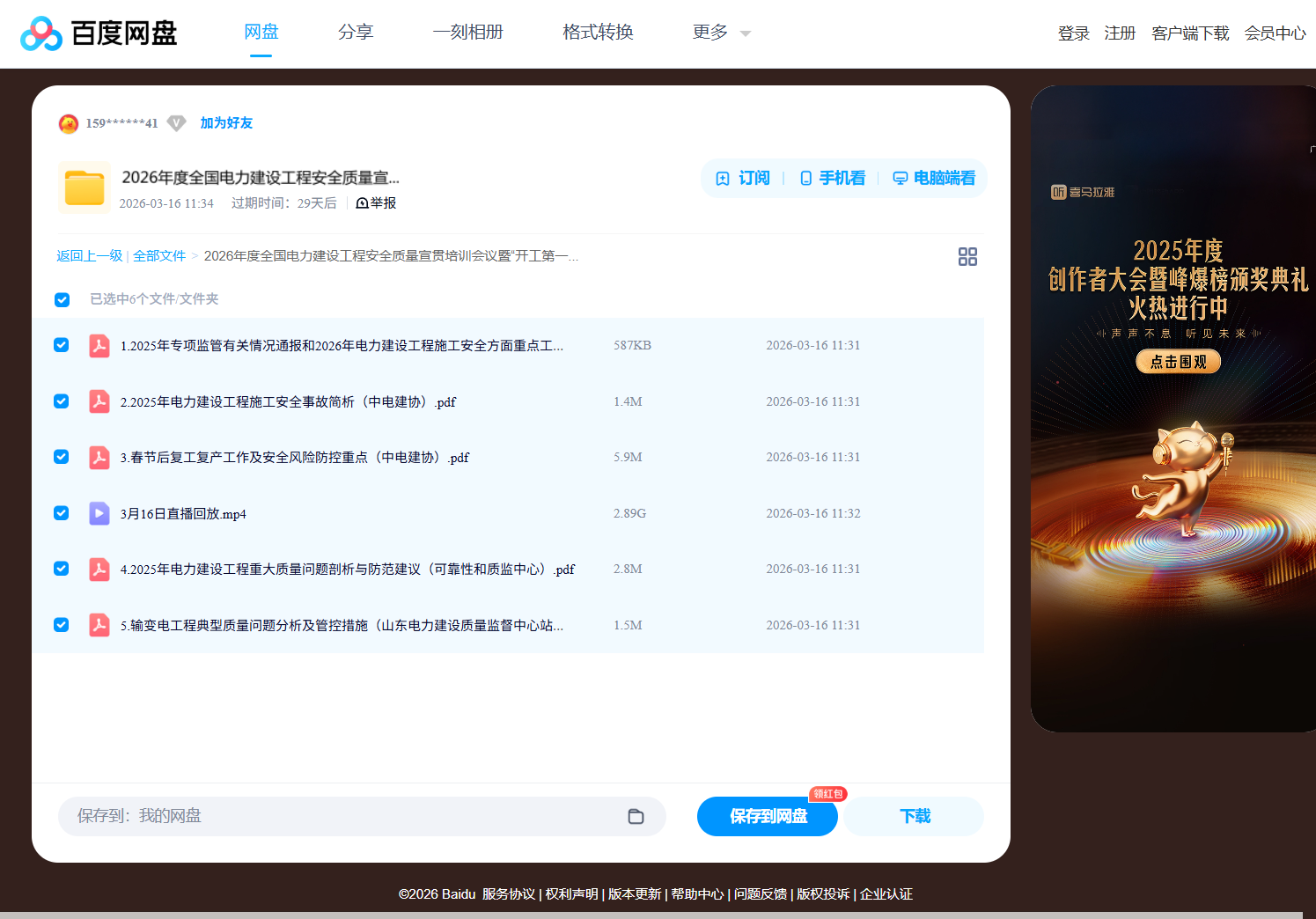Image resolution: width=1316 pixels, height=919 pixels.
Task: Open the 分享 tab
Action: coord(356,33)
